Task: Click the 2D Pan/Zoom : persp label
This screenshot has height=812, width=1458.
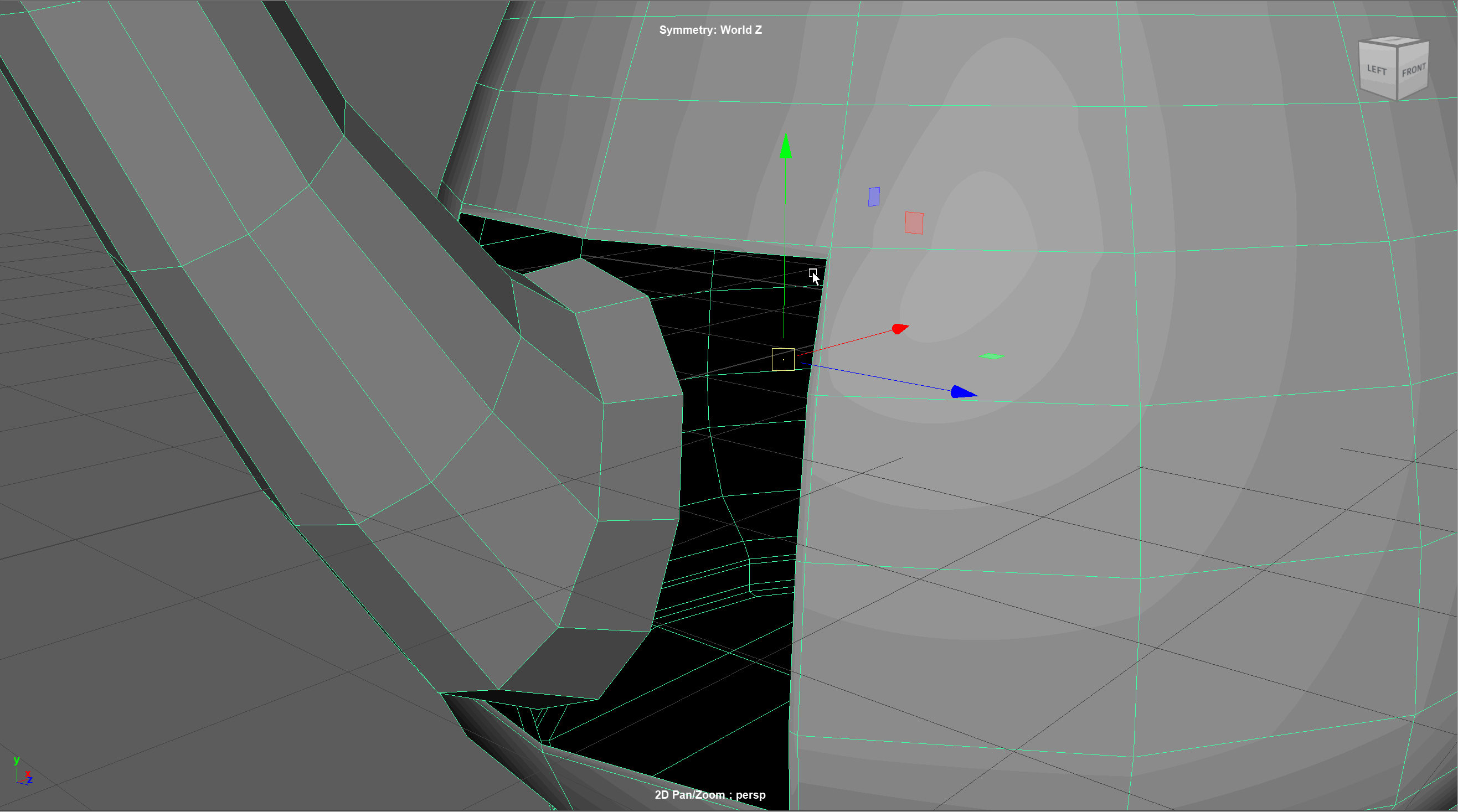Action: tap(710, 794)
